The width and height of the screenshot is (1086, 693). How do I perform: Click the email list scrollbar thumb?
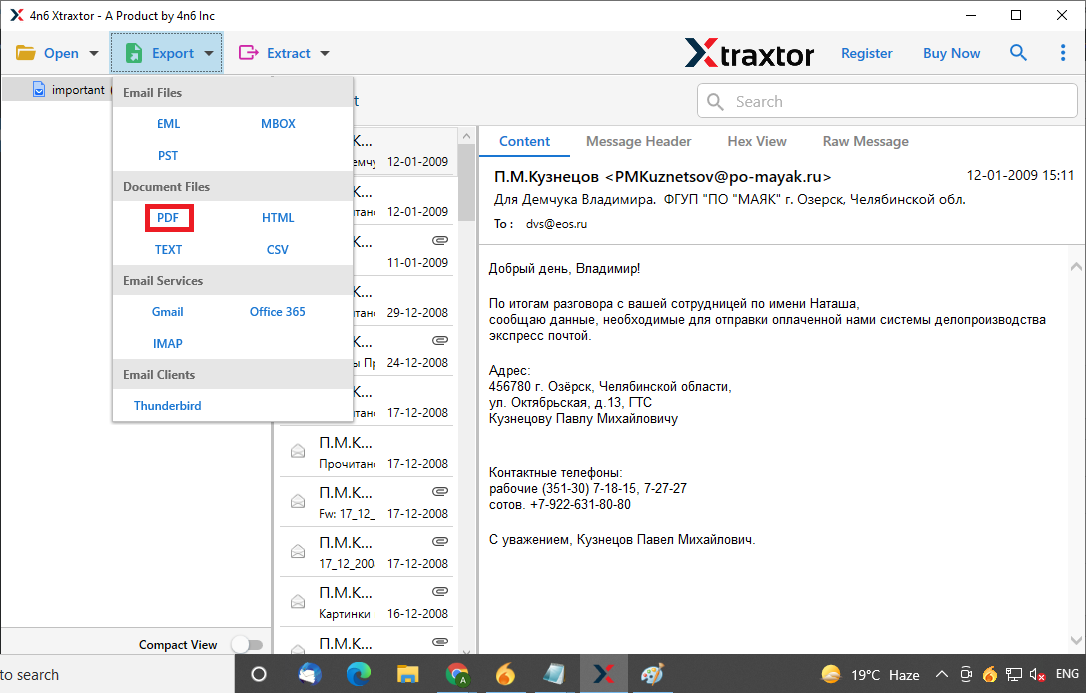tap(467, 181)
